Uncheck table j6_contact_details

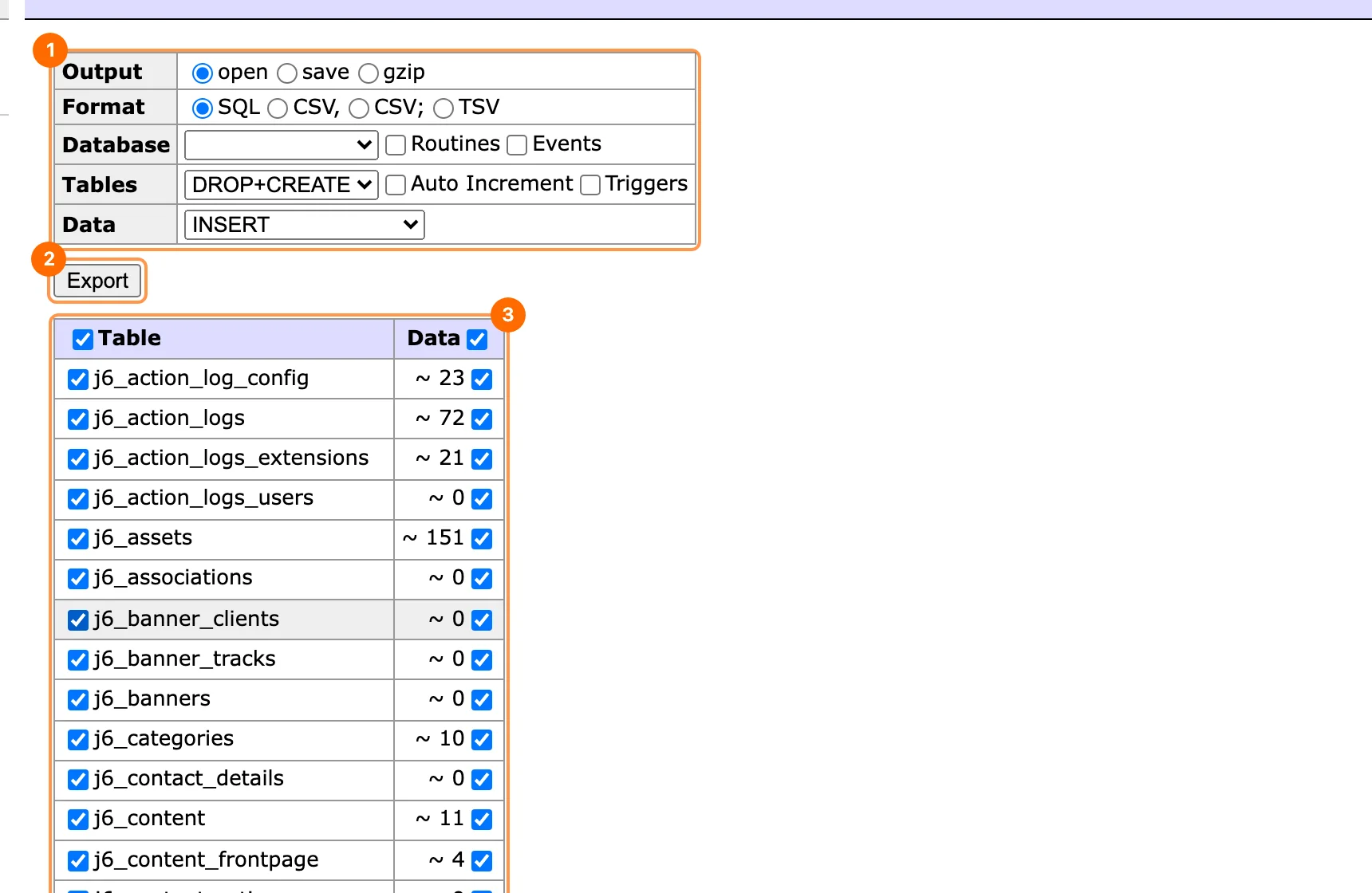pyautogui.click(x=78, y=780)
